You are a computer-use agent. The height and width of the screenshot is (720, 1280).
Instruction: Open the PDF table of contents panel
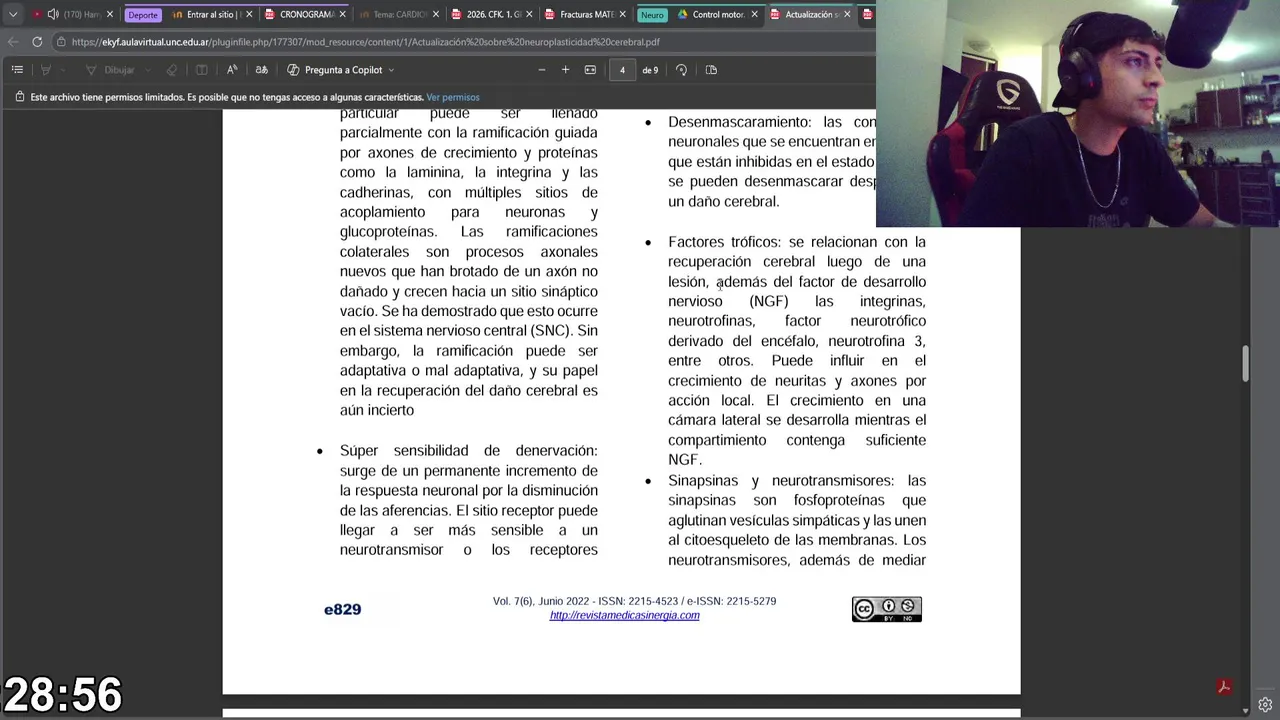coord(17,70)
